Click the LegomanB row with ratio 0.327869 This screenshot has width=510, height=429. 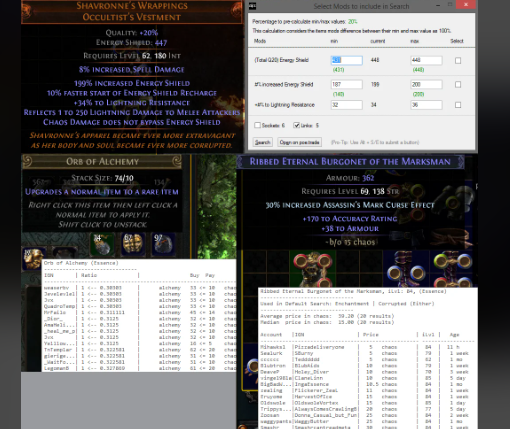click(140, 369)
